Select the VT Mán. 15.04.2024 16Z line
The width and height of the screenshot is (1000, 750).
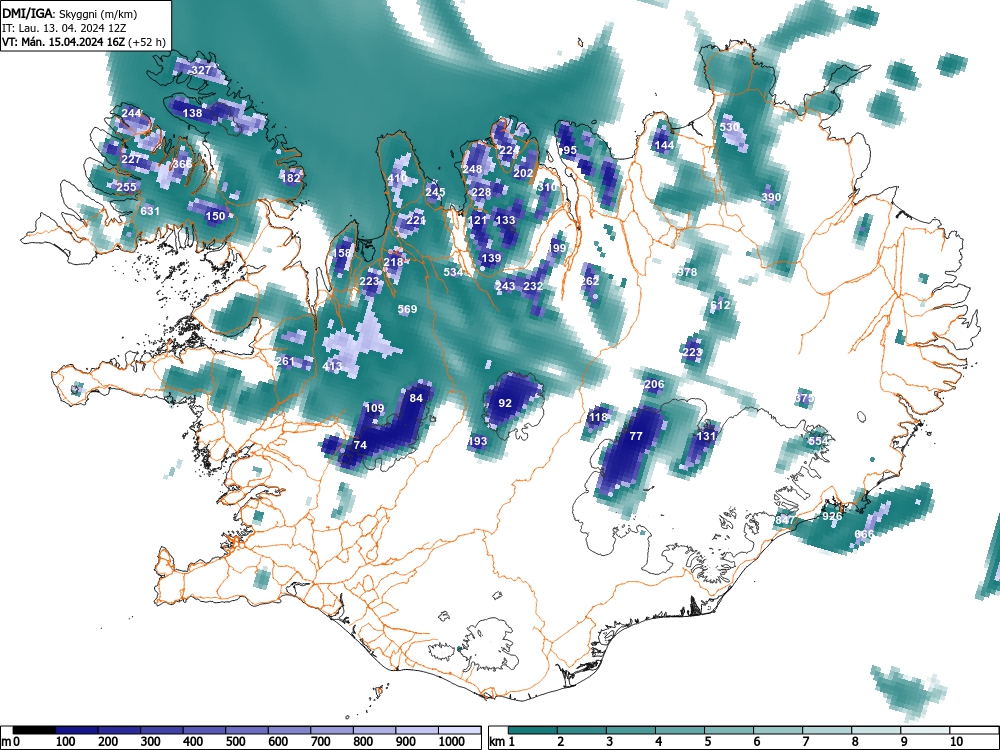[x=84, y=42]
